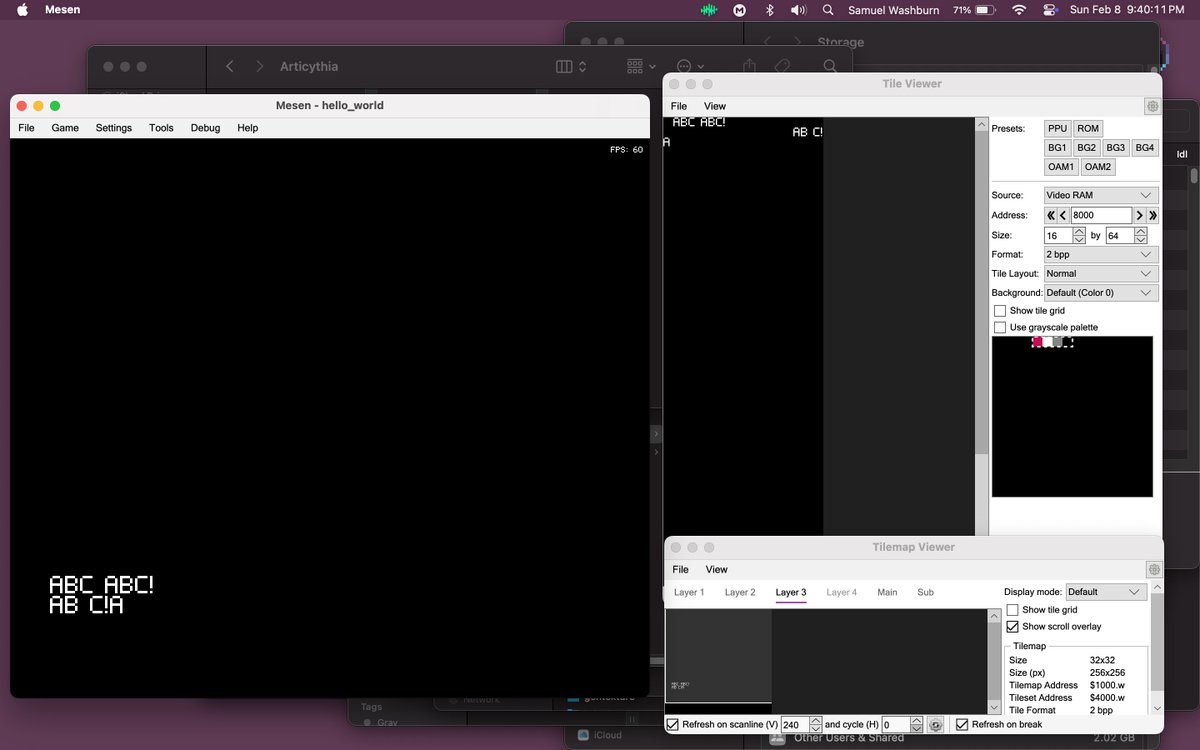1200x750 pixels.
Task: Click the round M menu bar icon
Action: (740, 10)
